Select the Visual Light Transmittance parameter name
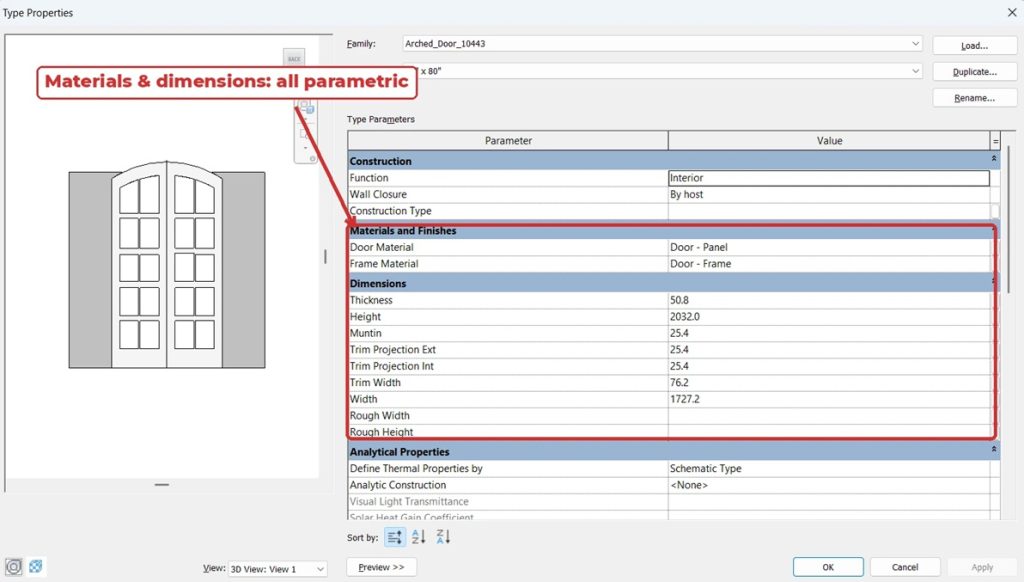 click(x=409, y=502)
